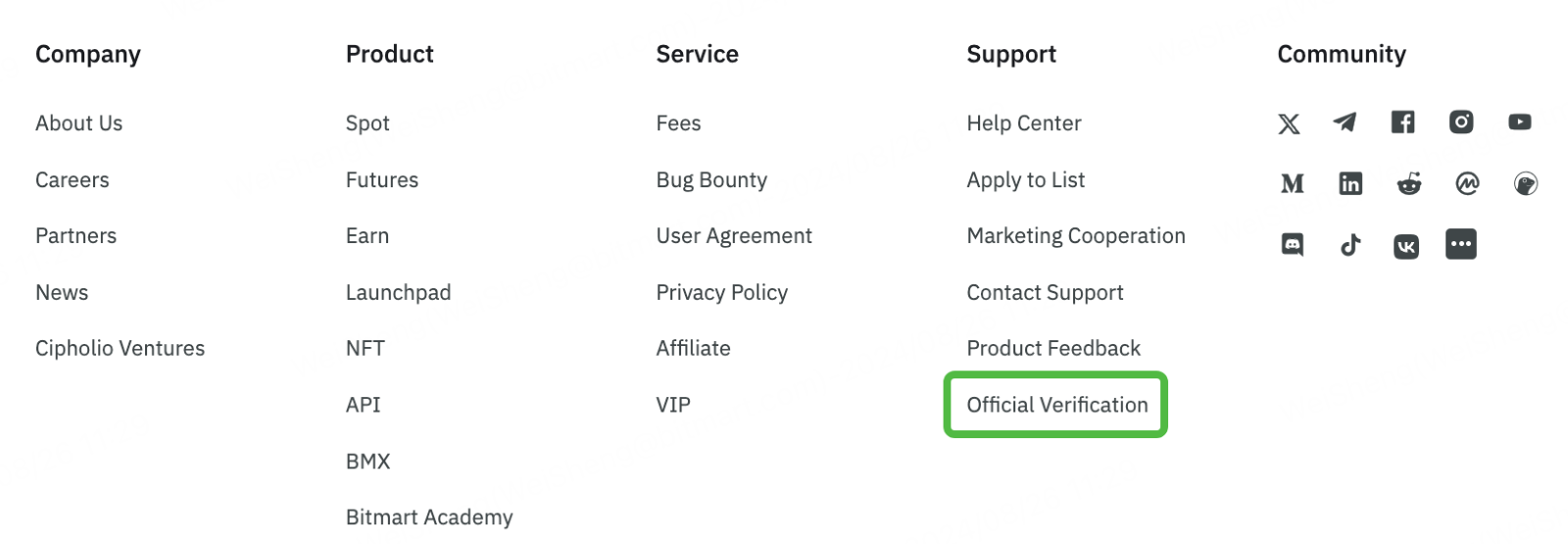Image resolution: width=1568 pixels, height=544 pixels.
Task: Click the CoinGecko icon
Action: pos(1525,183)
